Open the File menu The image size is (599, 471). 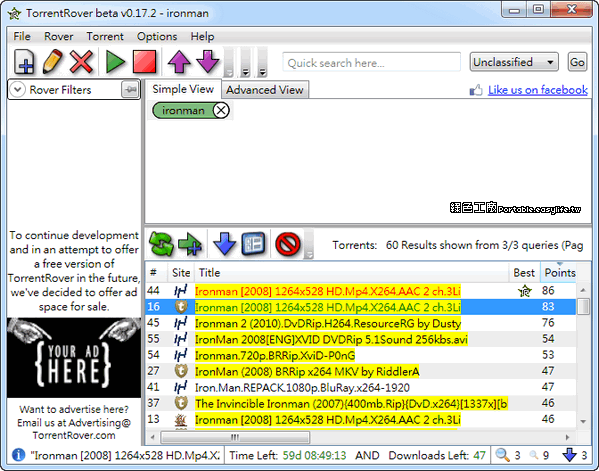(x=22, y=36)
